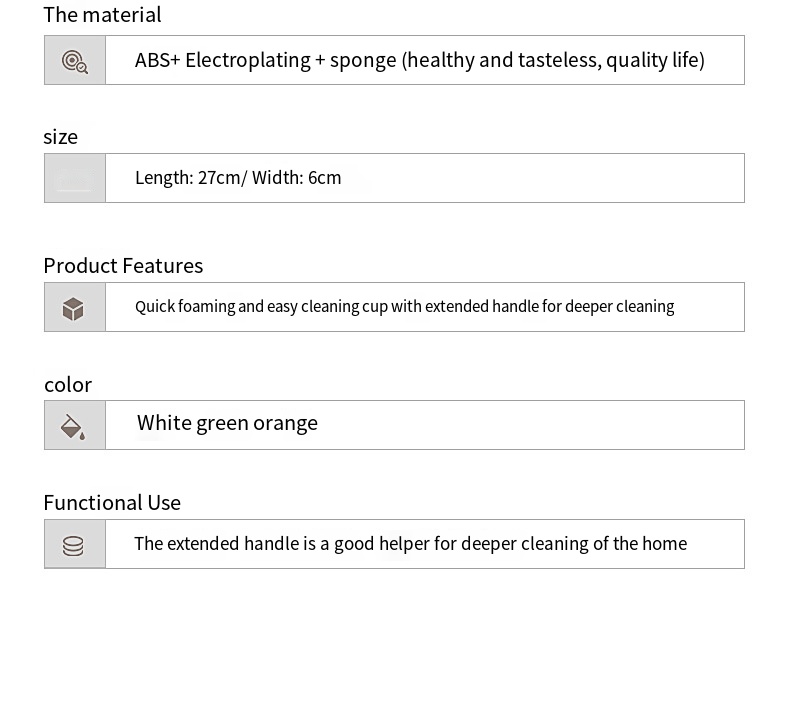The image size is (790, 703).
Task: Click the word "sponge" in material row
Action: click(x=362, y=60)
